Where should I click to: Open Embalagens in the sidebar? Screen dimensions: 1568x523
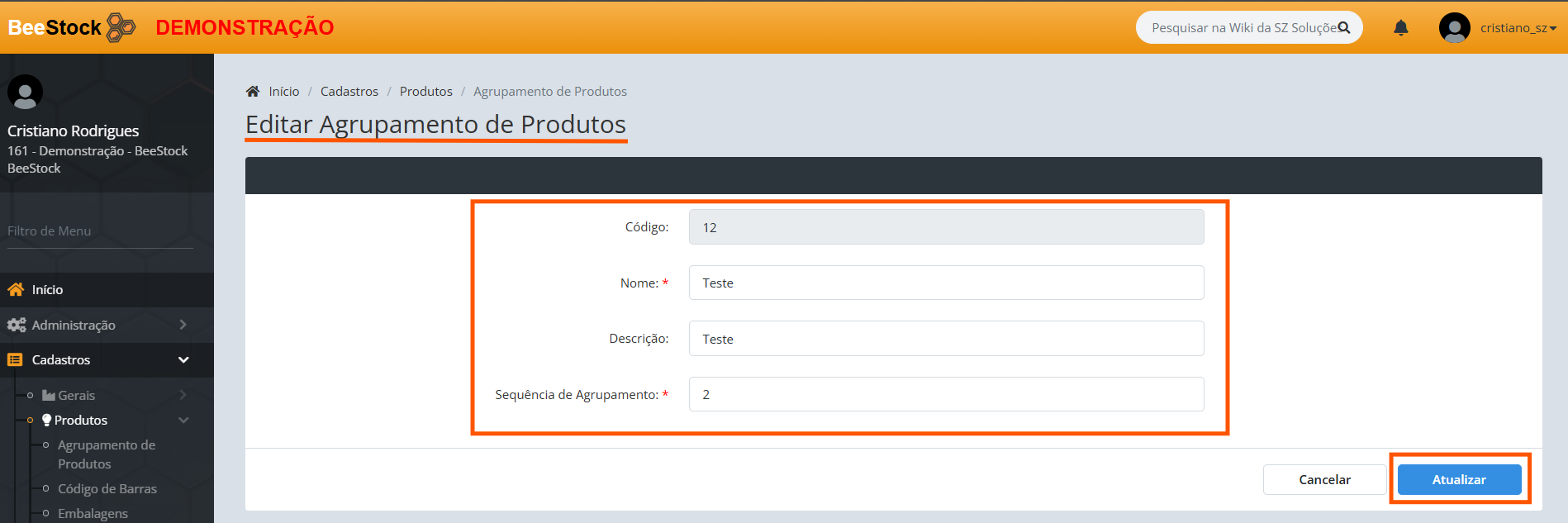(x=93, y=513)
